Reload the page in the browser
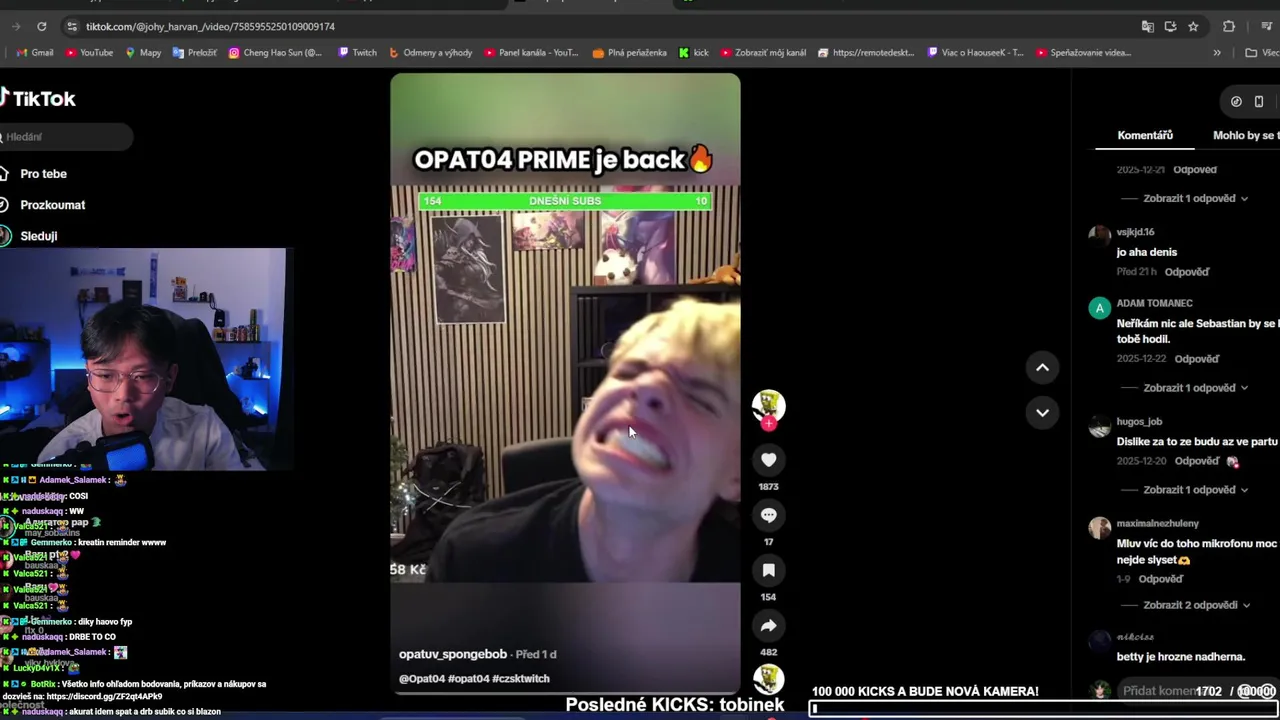This screenshot has width=1280, height=720. (41, 26)
